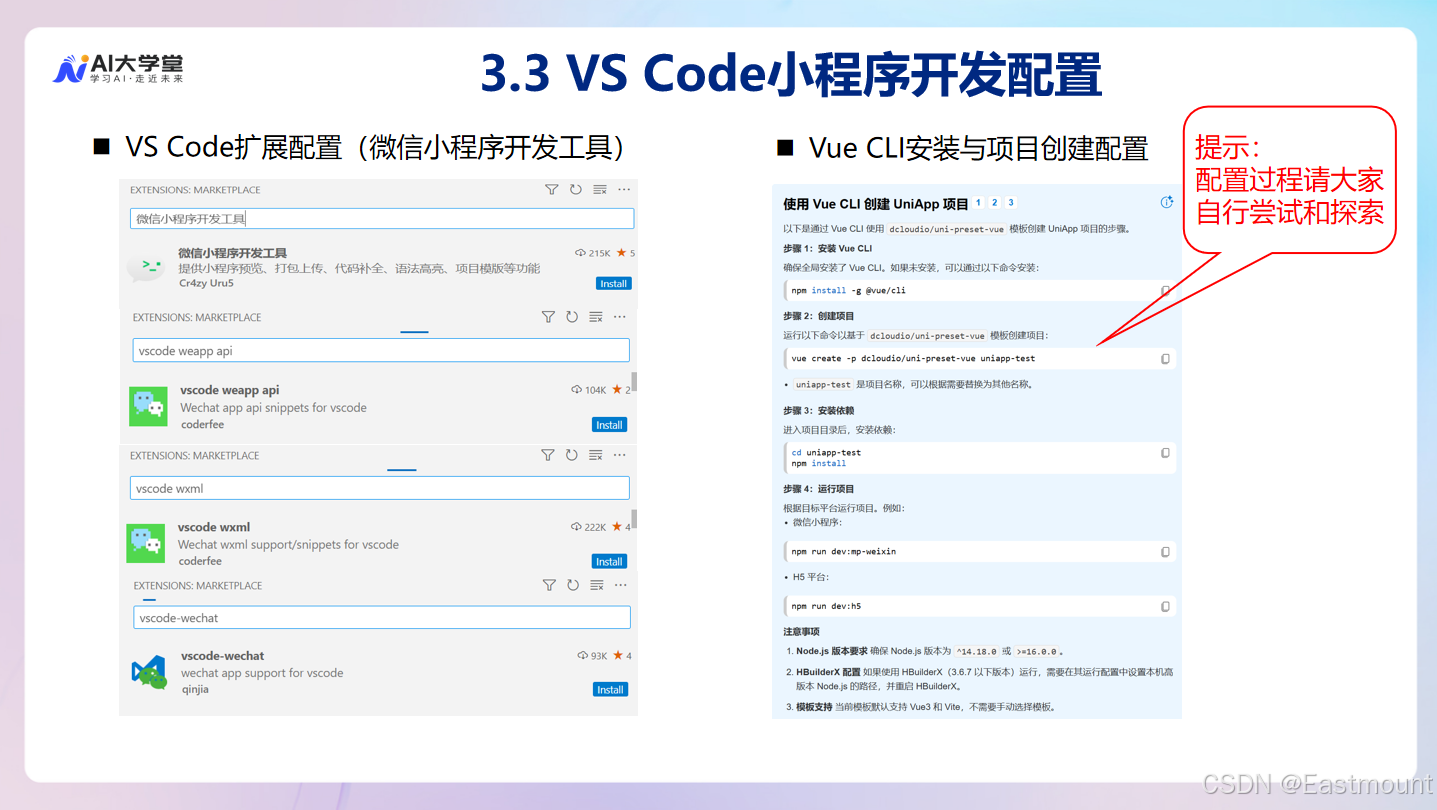
Task: Click clear results icon above vscode weapp api search
Action: tap(596, 317)
